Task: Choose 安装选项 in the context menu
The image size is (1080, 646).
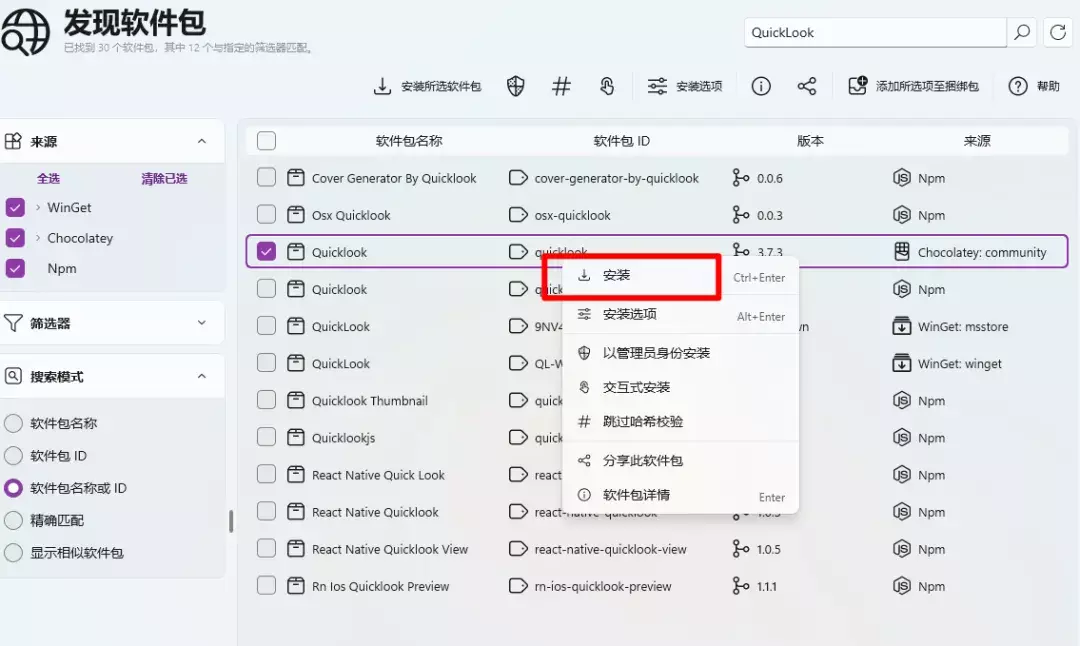Action: point(681,315)
